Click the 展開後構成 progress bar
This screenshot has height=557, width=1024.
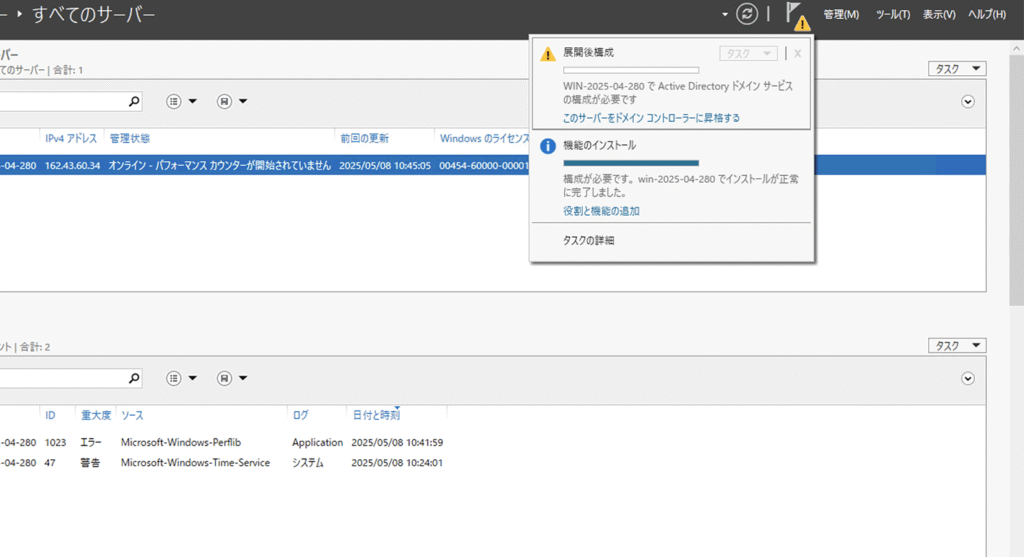click(631, 70)
